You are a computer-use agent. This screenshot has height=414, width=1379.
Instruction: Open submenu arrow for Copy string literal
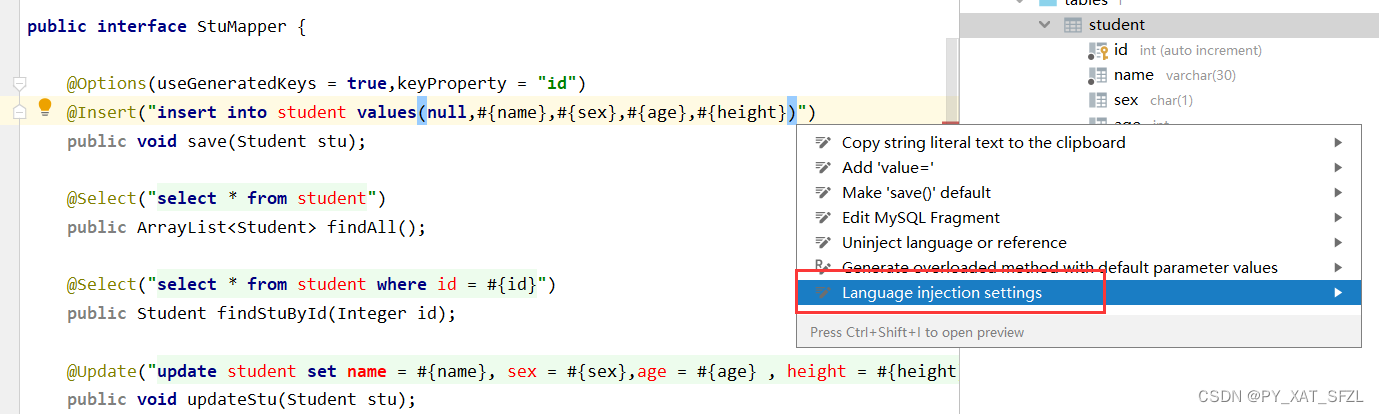[x=1338, y=143]
